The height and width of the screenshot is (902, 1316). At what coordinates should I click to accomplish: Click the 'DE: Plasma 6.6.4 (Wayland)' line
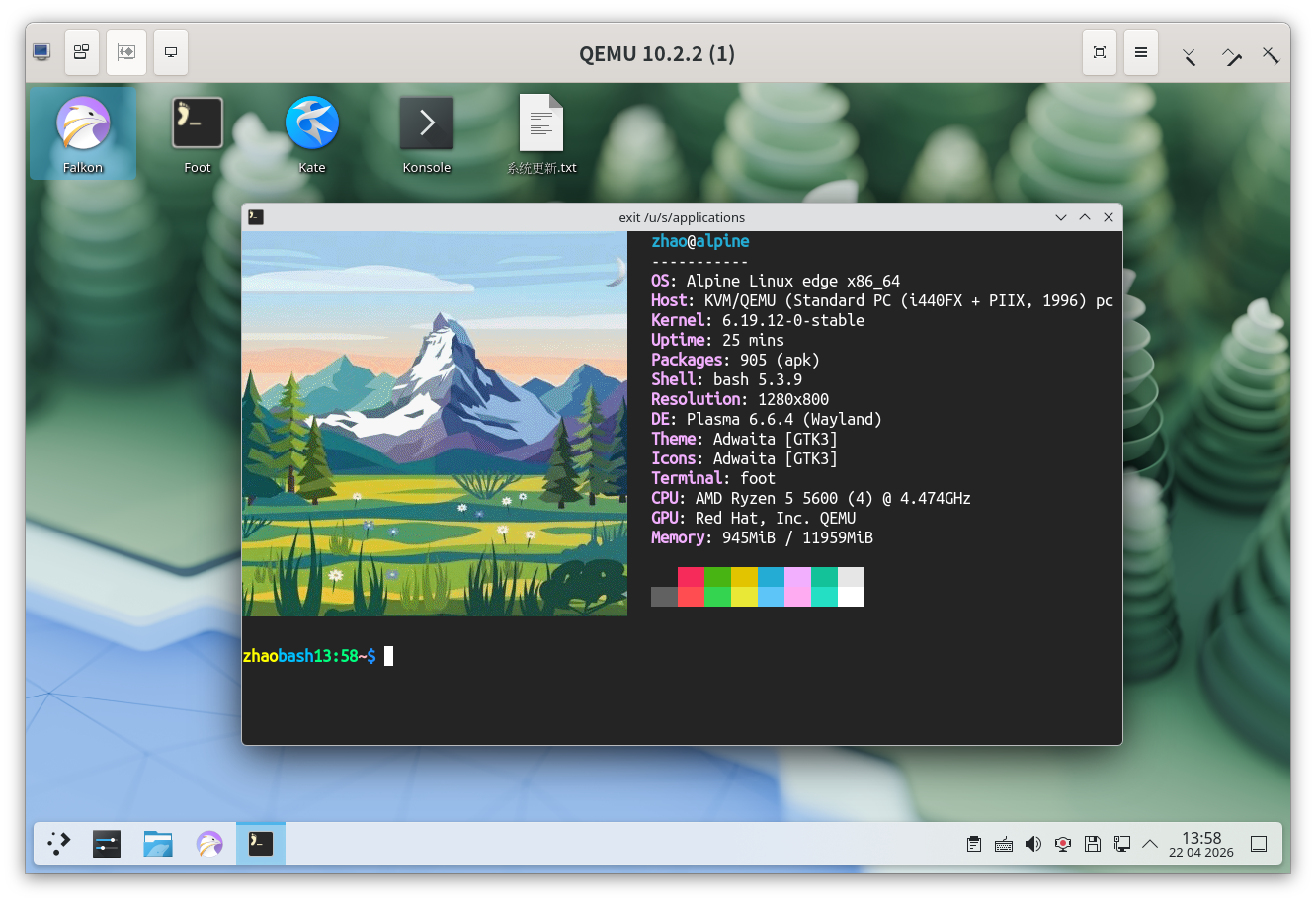(767, 419)
